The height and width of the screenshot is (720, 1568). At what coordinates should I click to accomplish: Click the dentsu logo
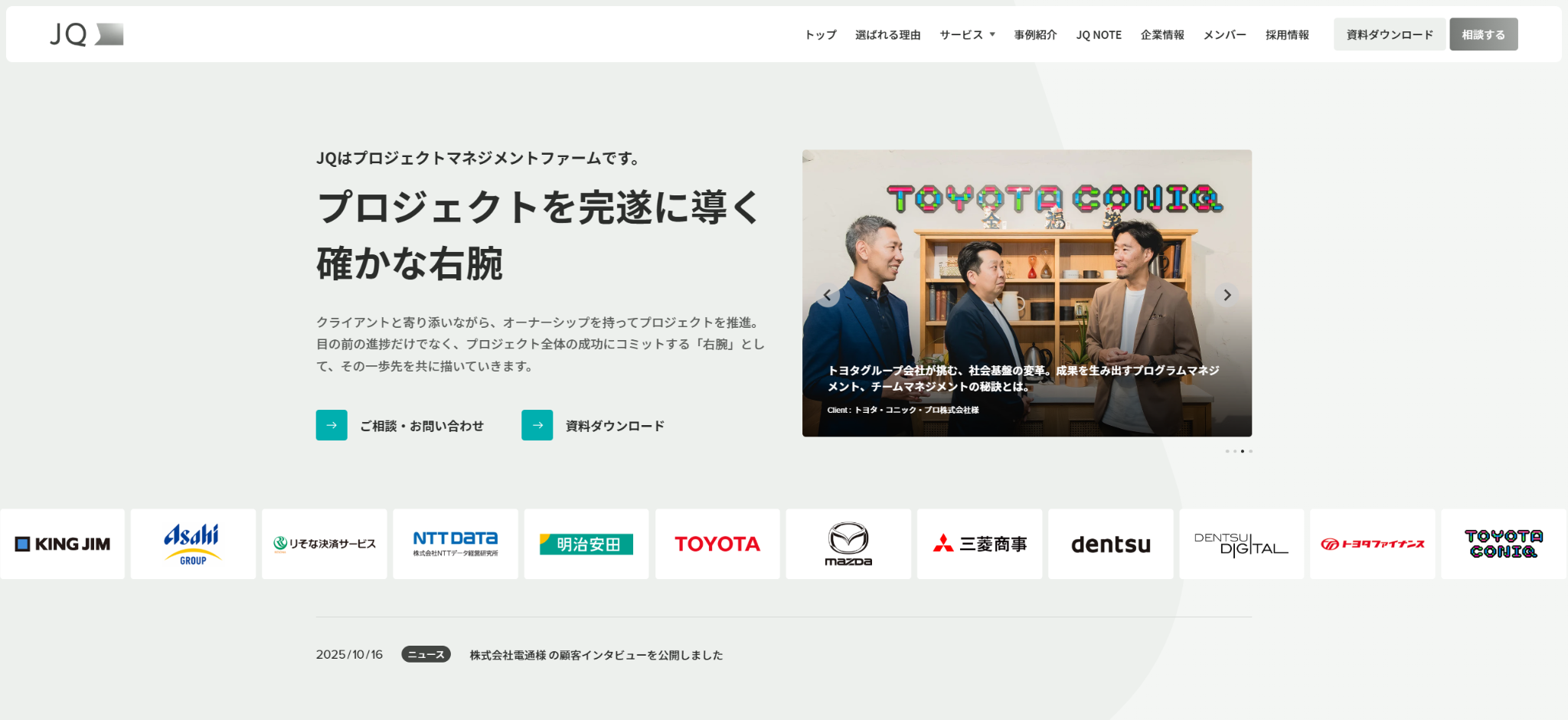1111,544
